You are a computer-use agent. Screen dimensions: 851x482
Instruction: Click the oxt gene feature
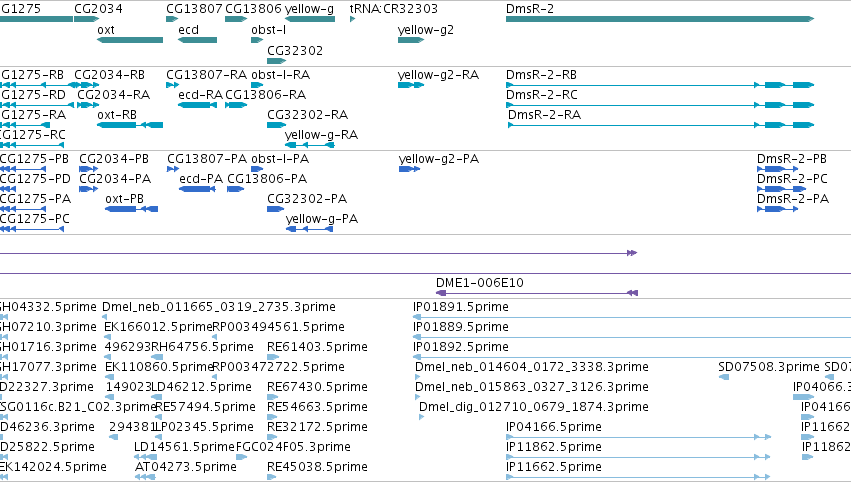coord(130,40)
